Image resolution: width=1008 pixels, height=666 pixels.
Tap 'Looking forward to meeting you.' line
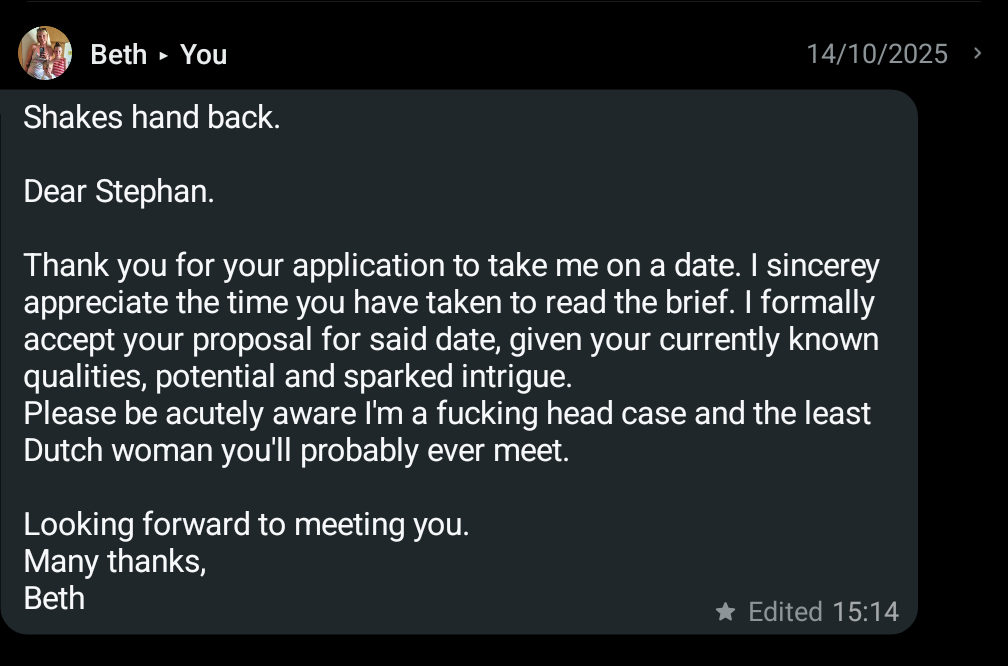[x=246, y=524]
